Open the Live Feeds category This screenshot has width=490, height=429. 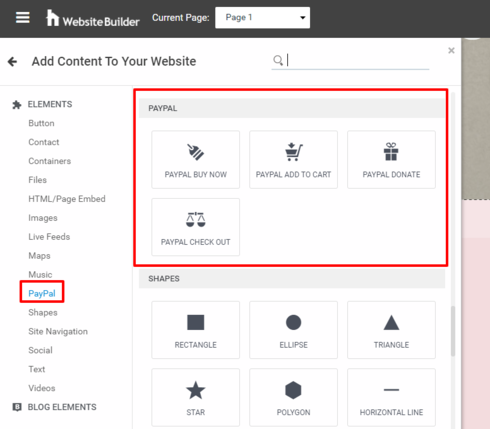click(49, 237)
